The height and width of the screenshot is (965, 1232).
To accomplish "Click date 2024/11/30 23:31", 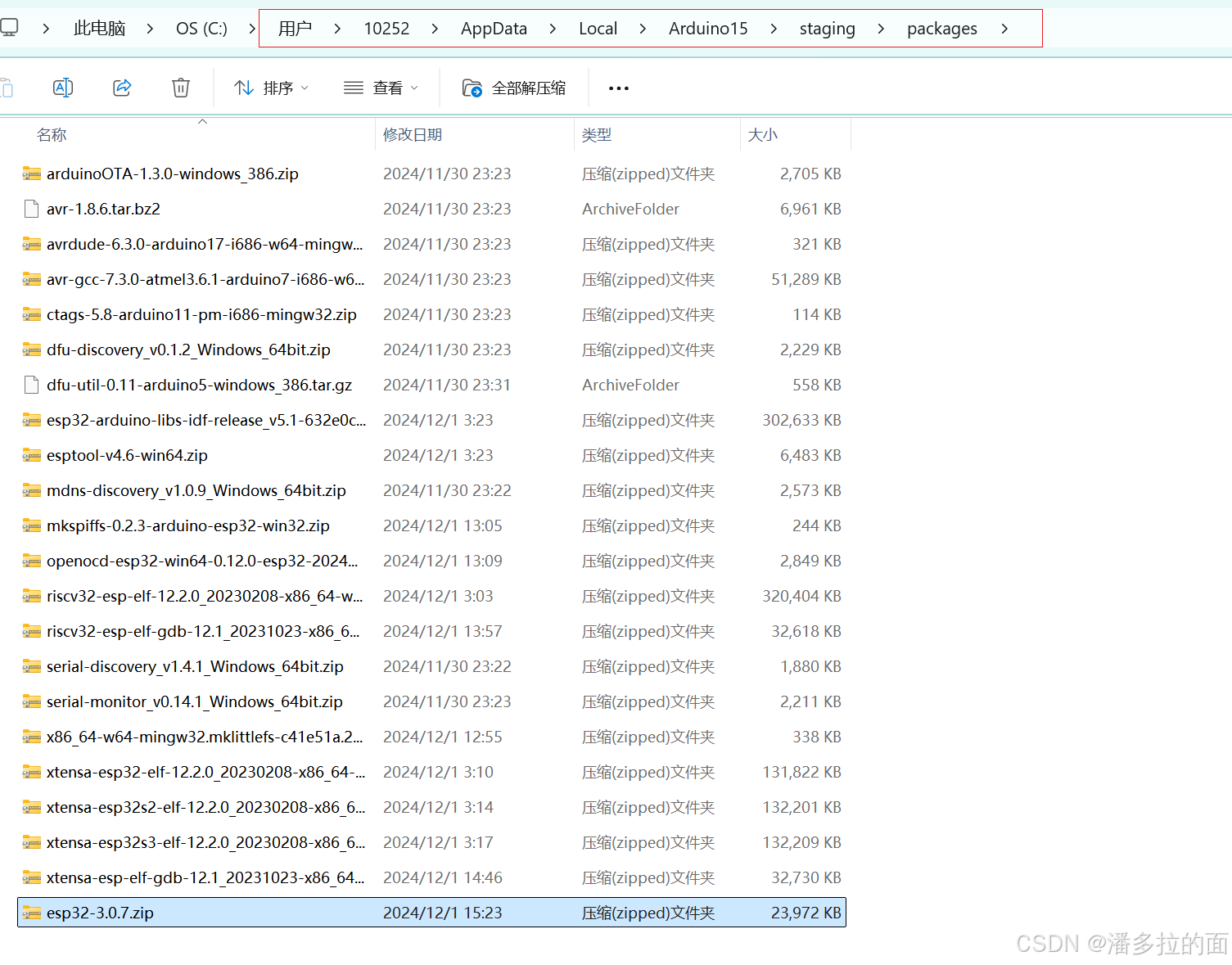I will tap(447, 385).
